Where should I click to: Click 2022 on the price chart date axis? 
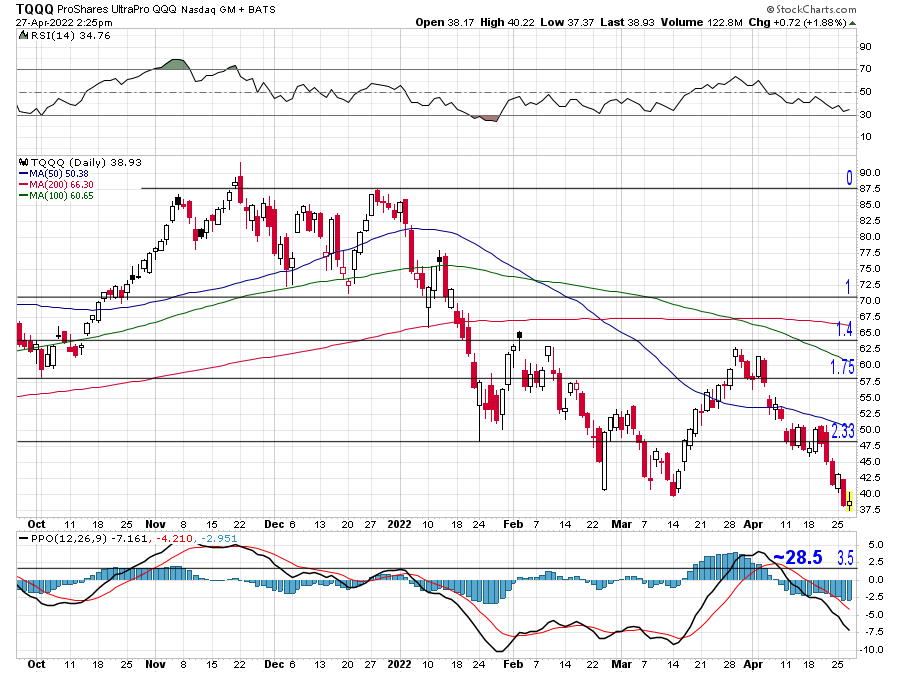pyautogui.click(x=399, y=524)
